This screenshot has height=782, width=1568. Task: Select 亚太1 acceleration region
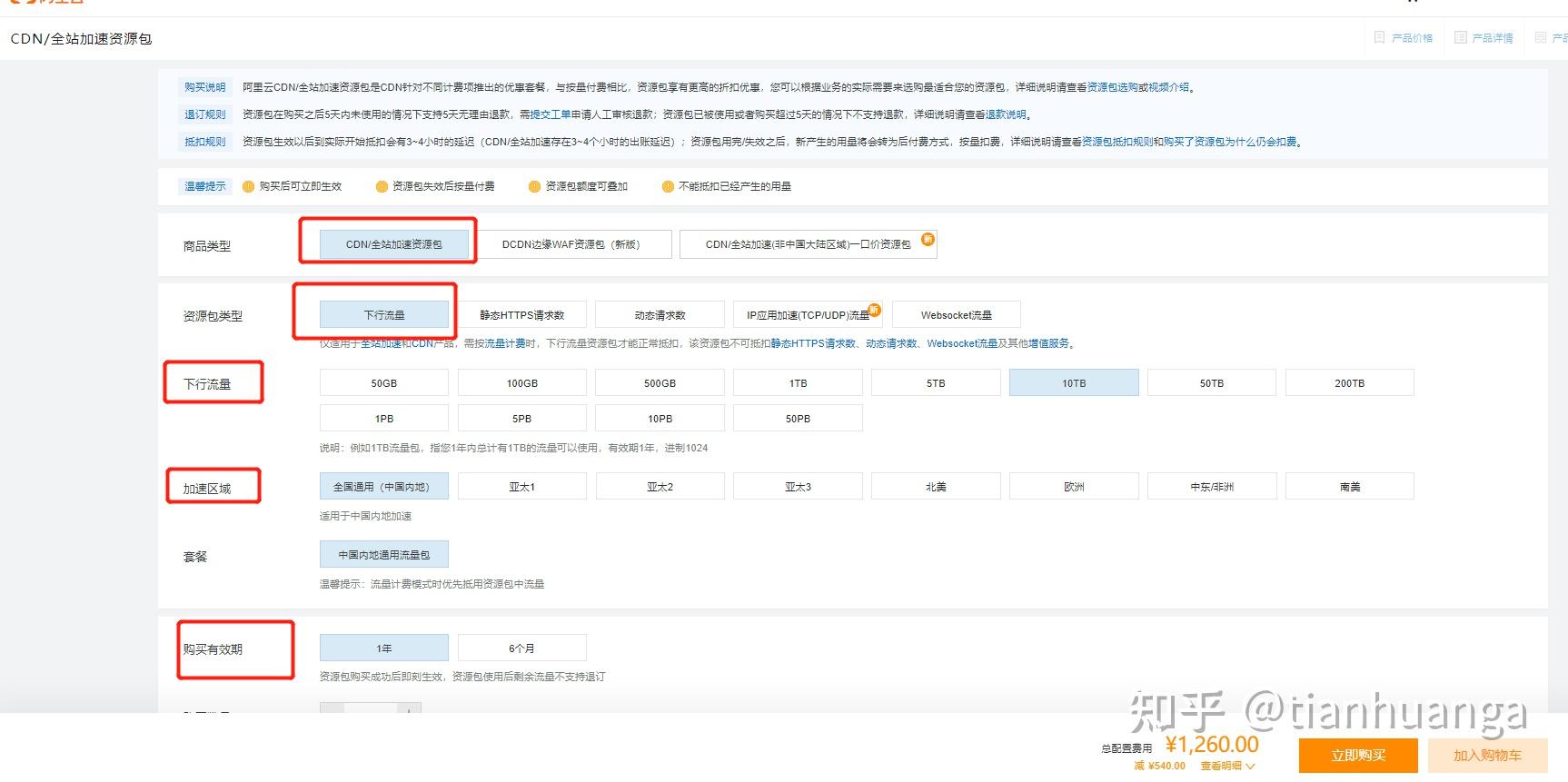(x=522, y=487)
